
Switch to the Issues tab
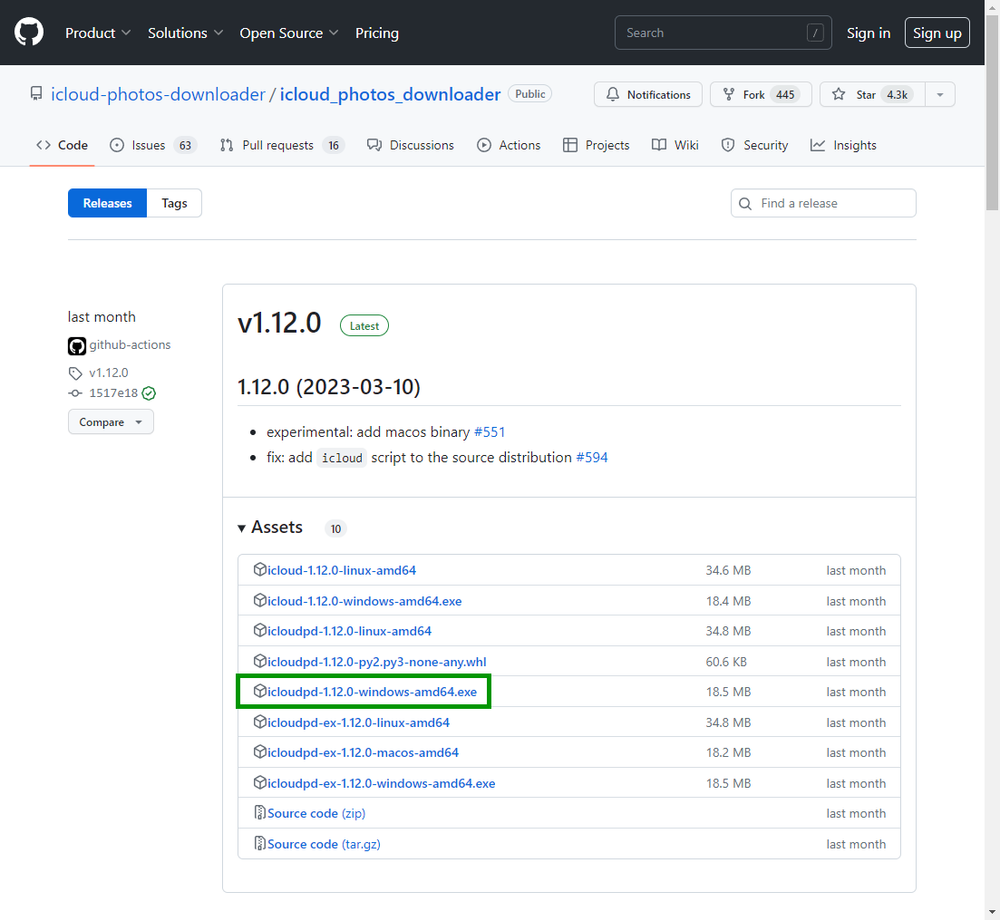(152, 145)
